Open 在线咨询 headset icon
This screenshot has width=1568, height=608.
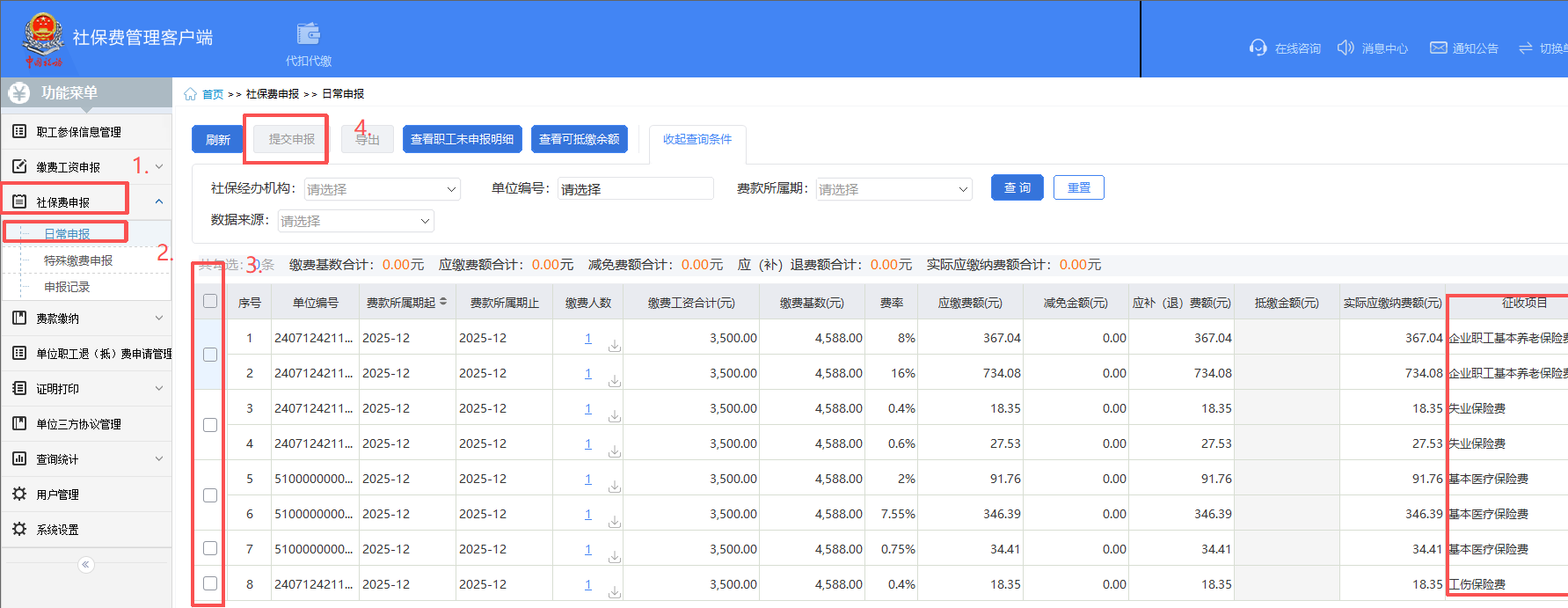1258,48
